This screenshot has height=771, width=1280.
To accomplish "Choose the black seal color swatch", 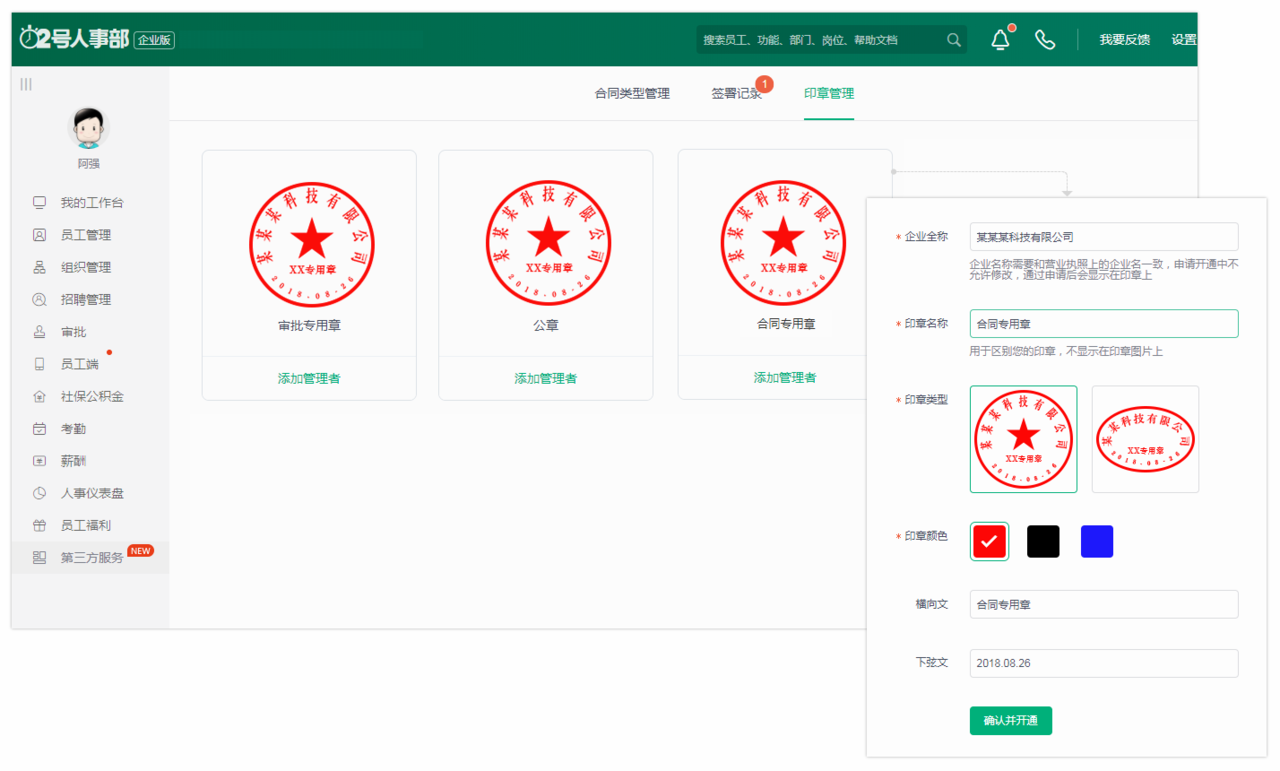I will point(1043,541).
